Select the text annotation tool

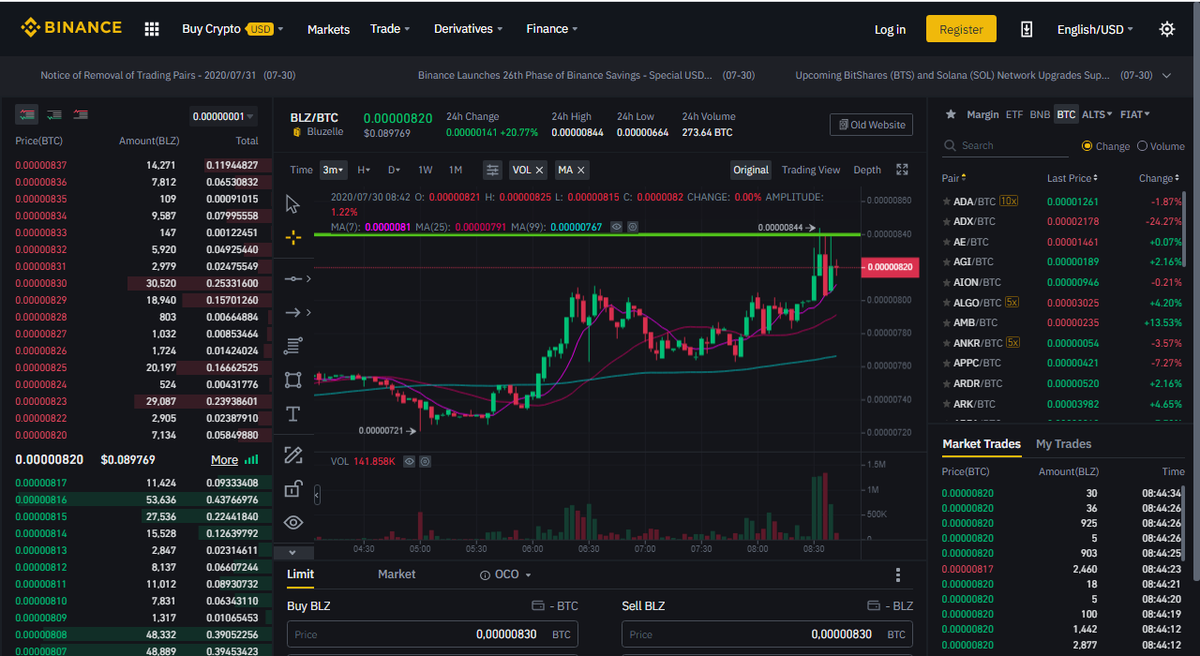(293, 414)
